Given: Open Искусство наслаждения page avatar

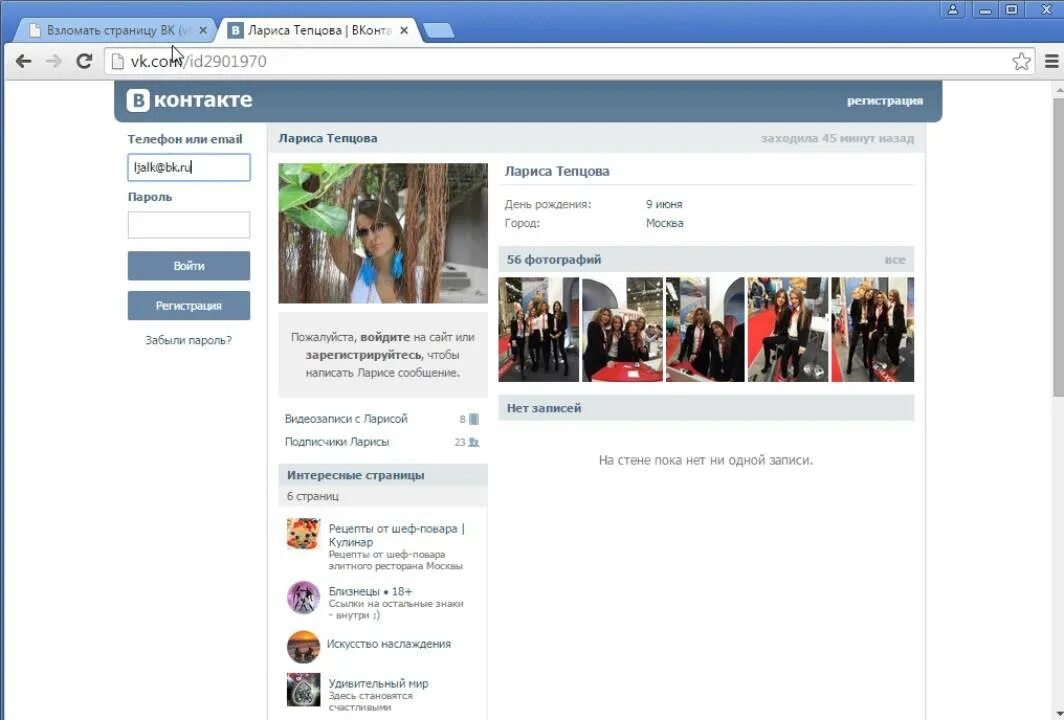Looking at the screenshot, I should 303,647.
